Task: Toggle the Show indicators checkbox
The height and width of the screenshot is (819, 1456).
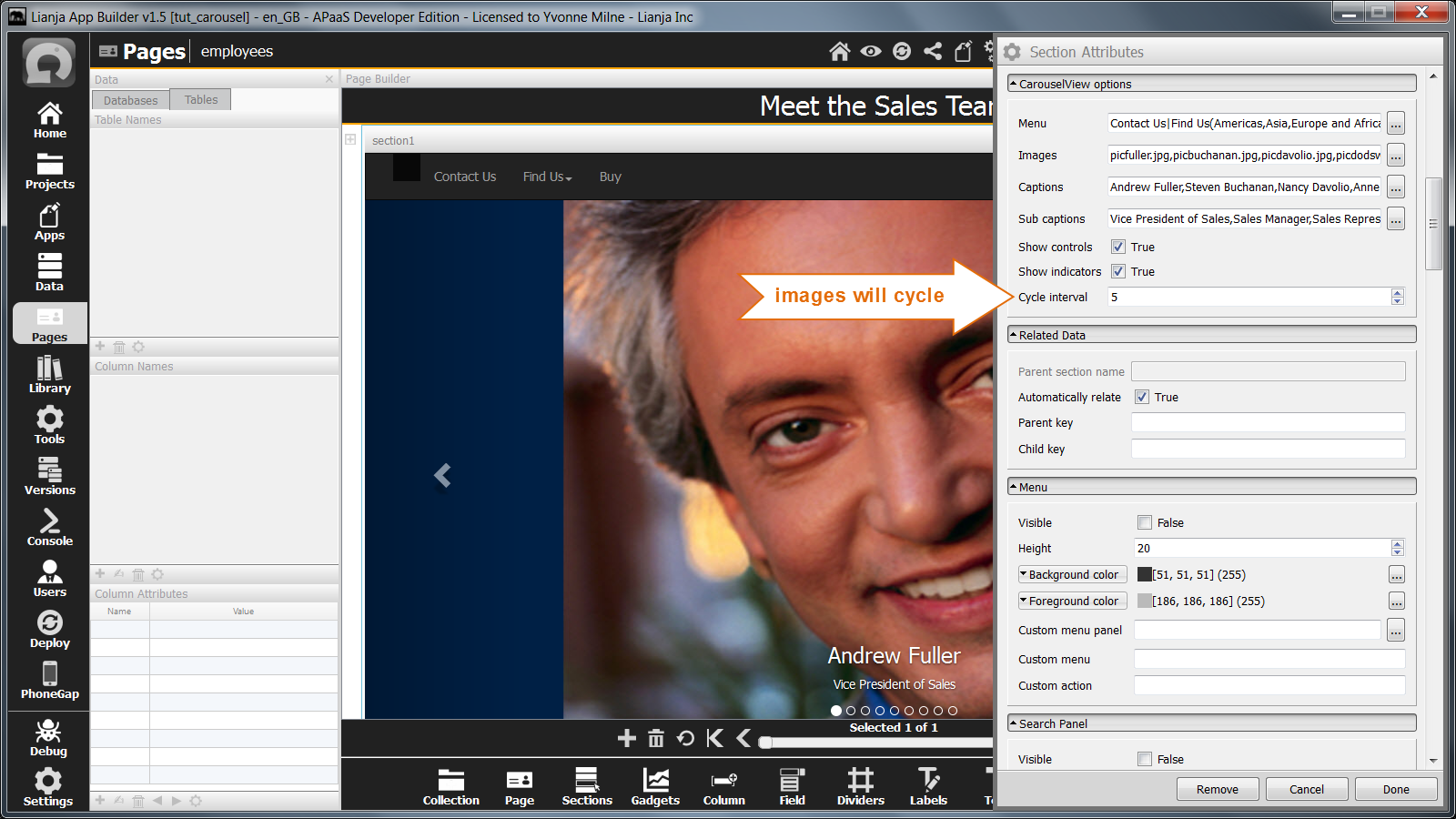Action: 1118,271
